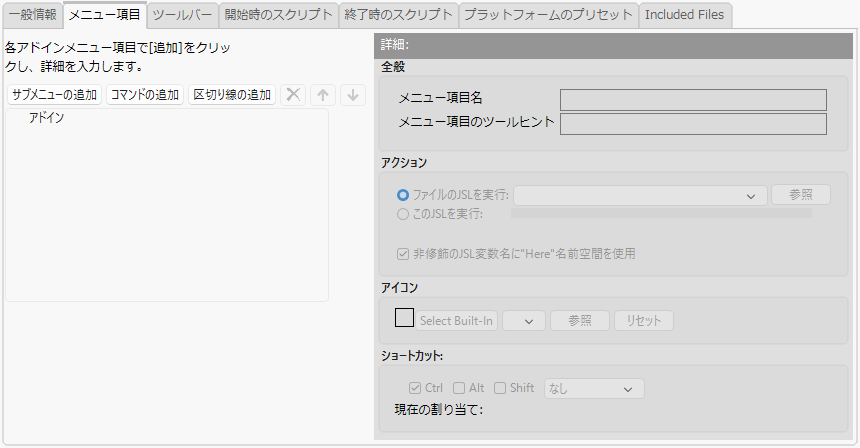The image size is (860, 448).
Task: Open the 終了時のスクリプト tab
Action: click(x=398, y=15)
